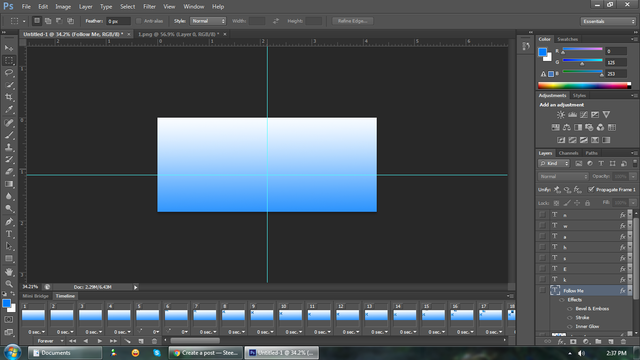Viewport: 640px width, 360px height.
Task: Collapse effects of the Follow Me layer
Action: tap(630, 291)
